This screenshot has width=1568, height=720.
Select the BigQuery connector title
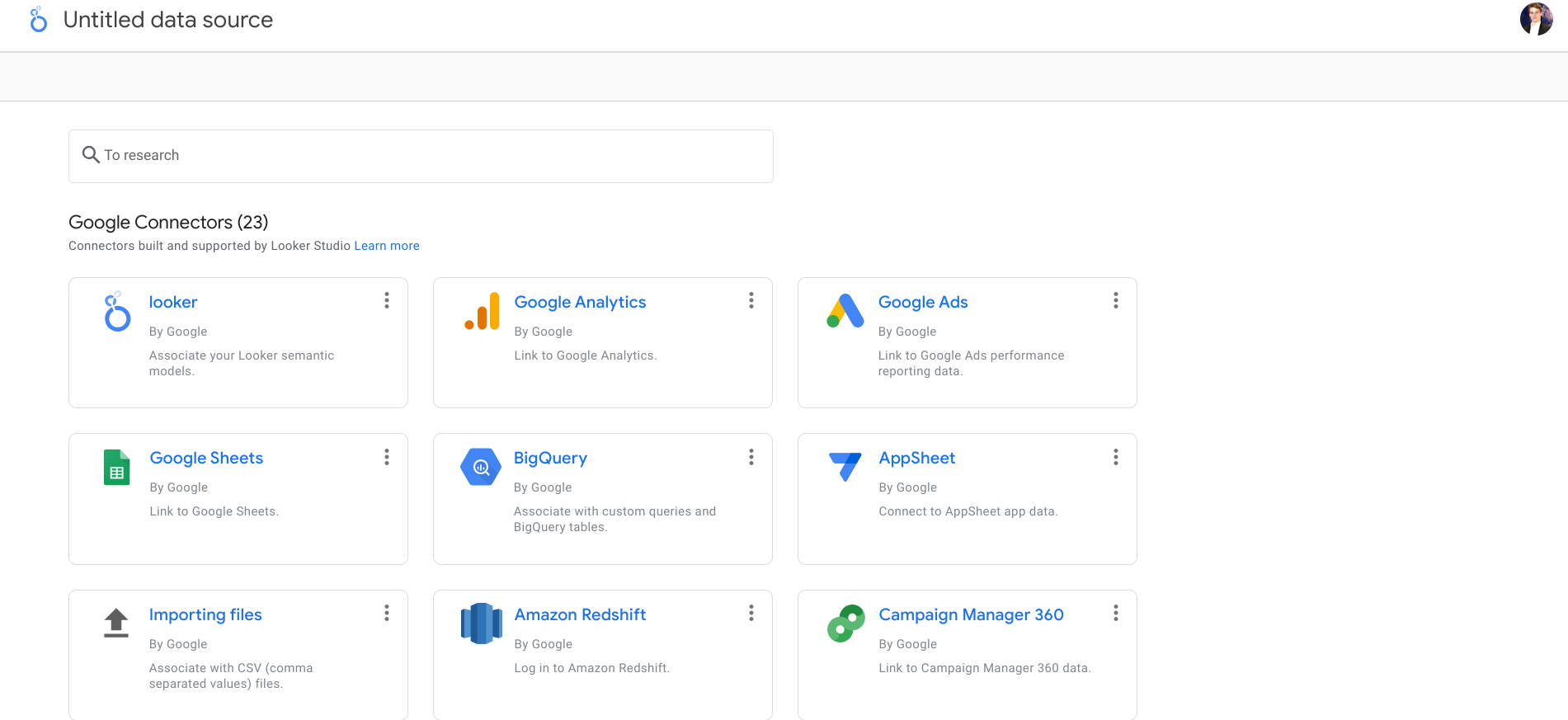point(550,458)
